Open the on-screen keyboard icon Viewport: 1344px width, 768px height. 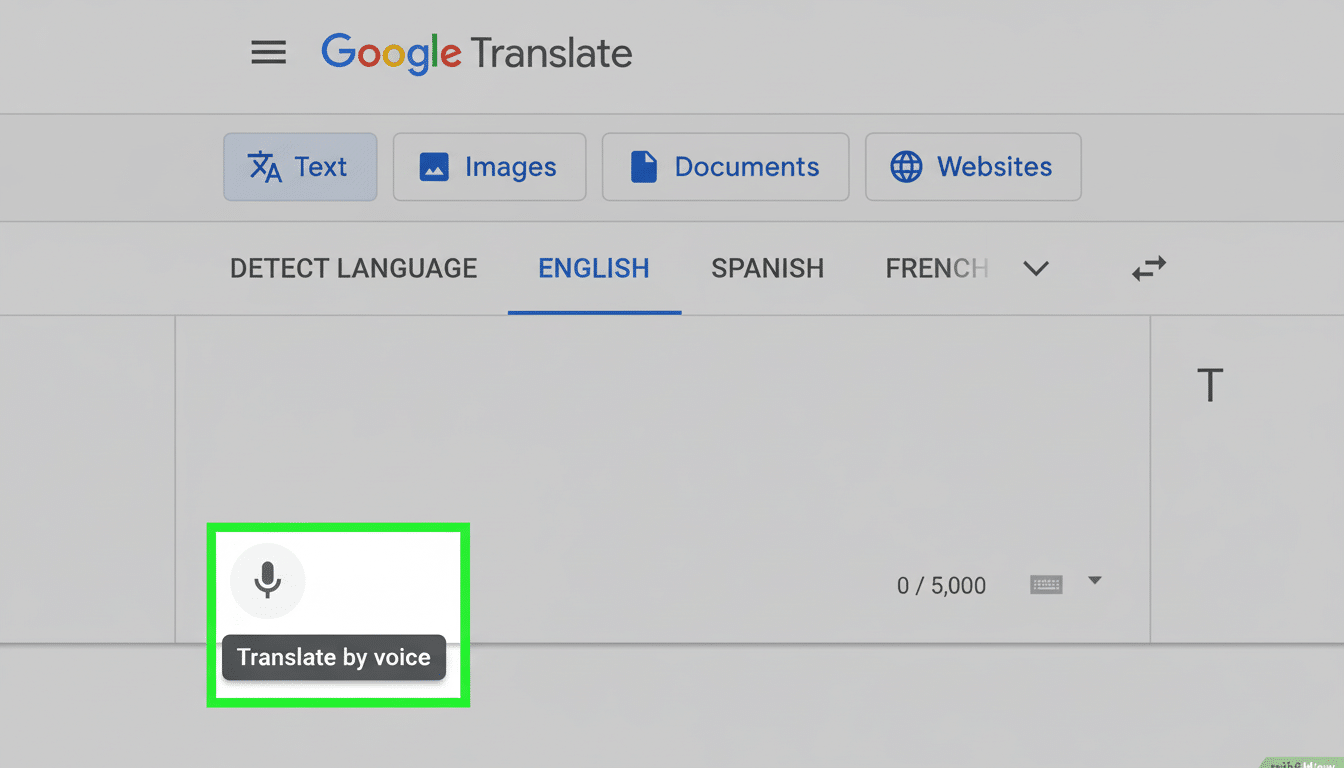1046,584
